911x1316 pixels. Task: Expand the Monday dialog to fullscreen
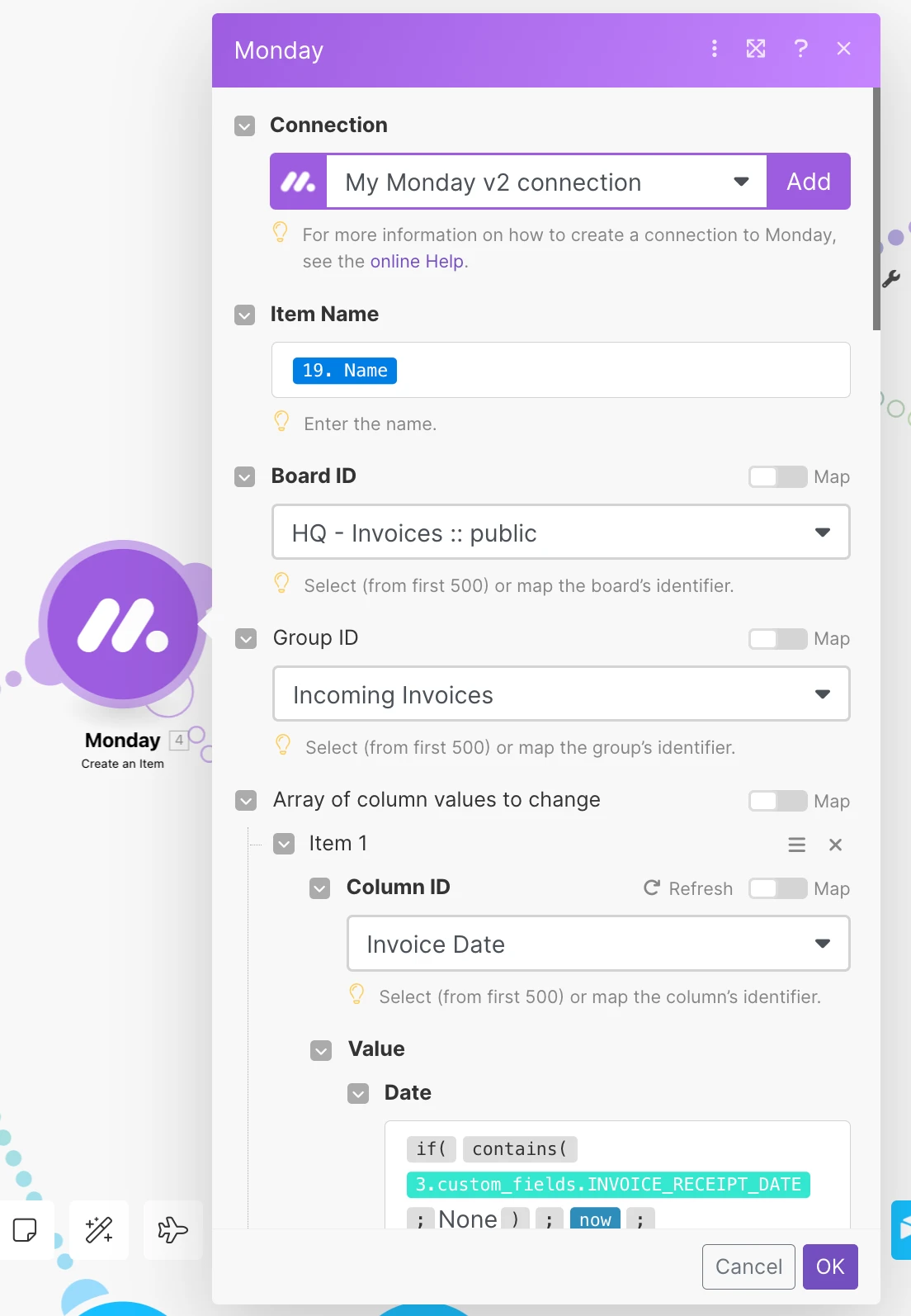pos(756,49)
